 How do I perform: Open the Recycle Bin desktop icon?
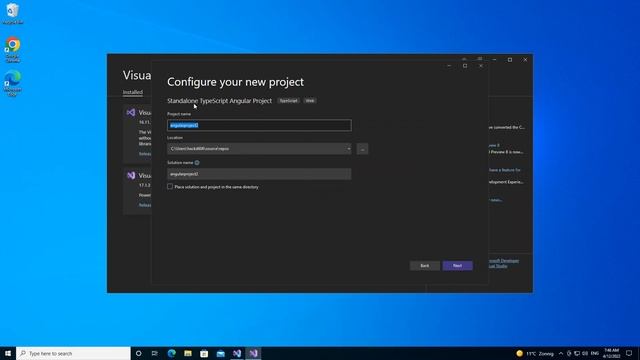[x=13, y=13]
